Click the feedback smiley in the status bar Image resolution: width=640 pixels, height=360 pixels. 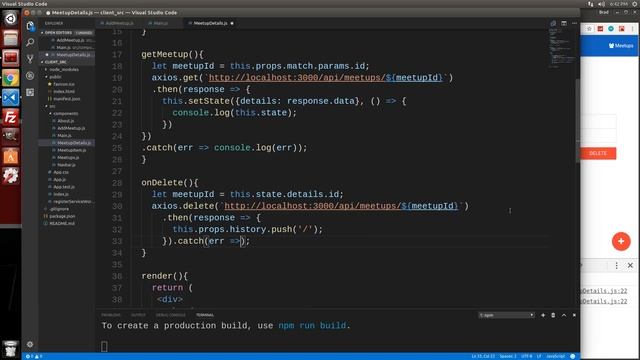tap(573, 356)
